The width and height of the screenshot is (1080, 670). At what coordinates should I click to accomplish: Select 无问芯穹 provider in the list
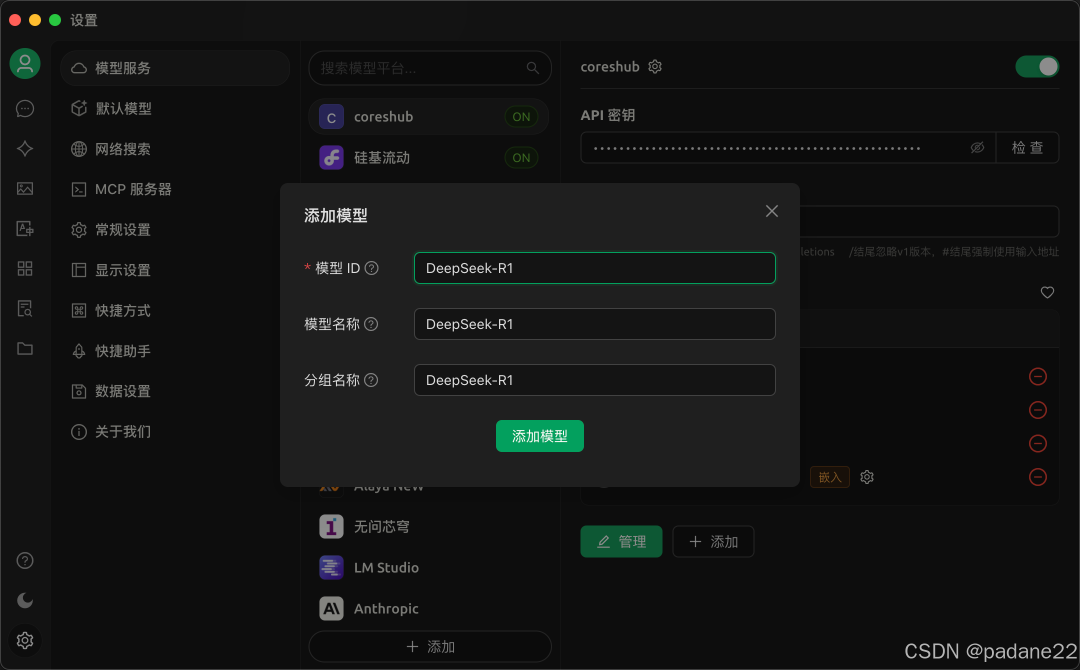point(428,527)
